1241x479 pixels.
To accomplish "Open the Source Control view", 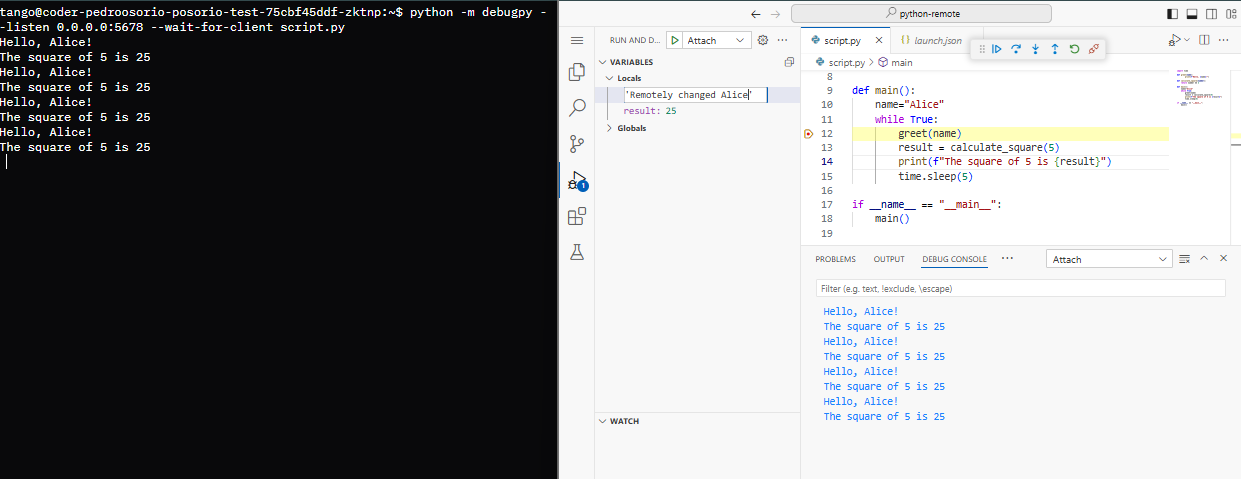I will click(576, 143).
